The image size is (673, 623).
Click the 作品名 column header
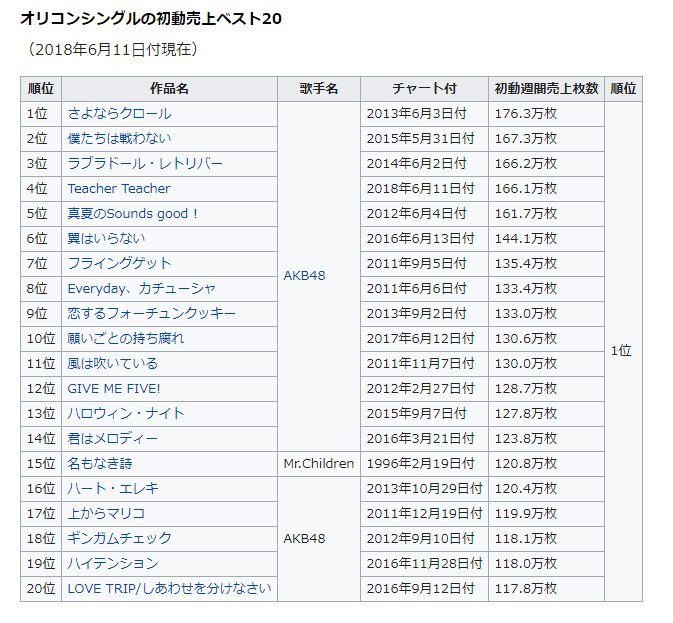click(x=169, y=89)
